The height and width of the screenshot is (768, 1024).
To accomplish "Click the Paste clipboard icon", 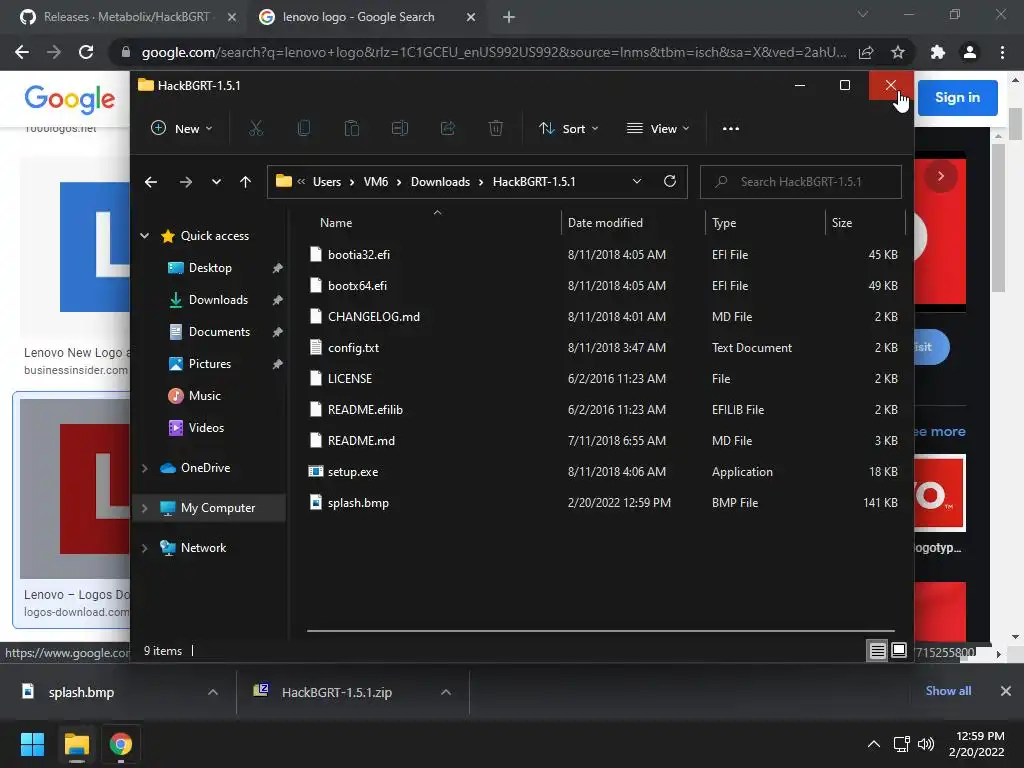I will click(x=351, y=129).
